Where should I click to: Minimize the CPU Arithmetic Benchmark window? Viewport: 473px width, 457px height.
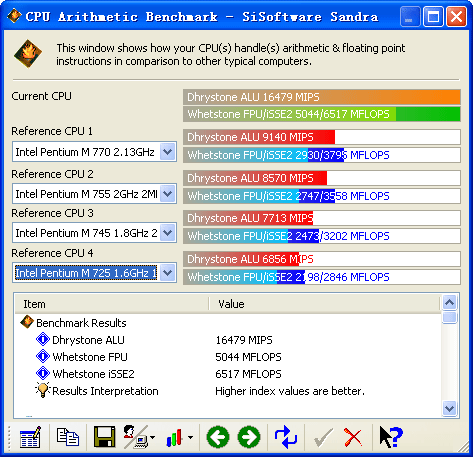tap(410, 16)
